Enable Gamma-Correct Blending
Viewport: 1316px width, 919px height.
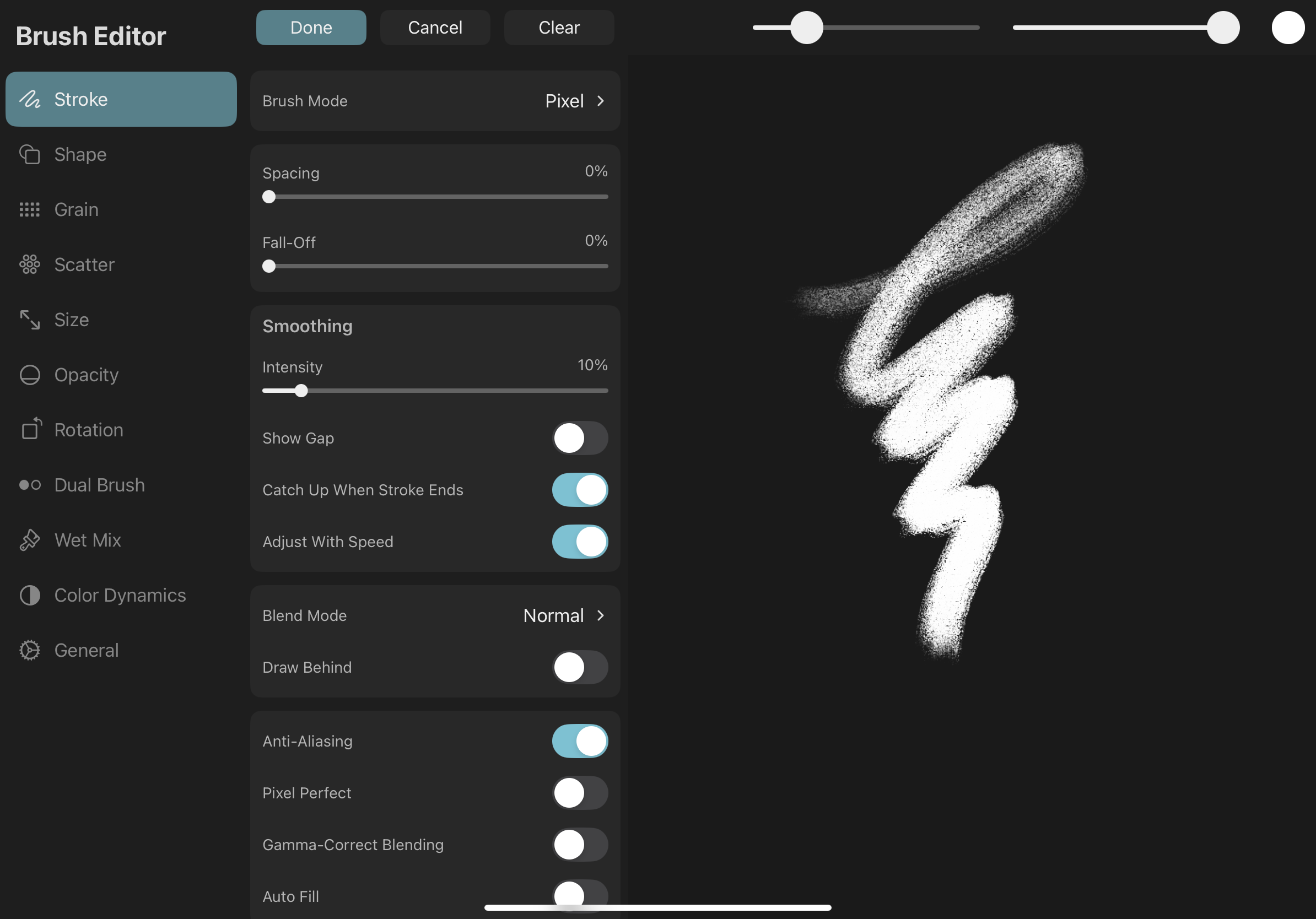(580, 845)
